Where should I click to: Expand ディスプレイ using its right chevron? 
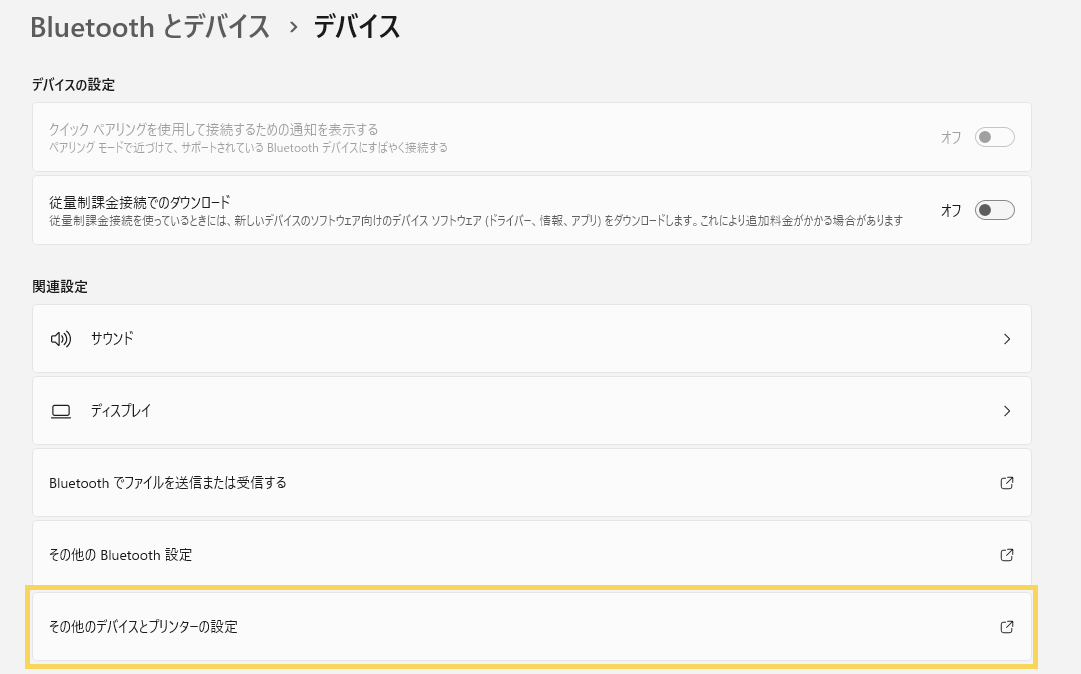tap(1007, 411)
